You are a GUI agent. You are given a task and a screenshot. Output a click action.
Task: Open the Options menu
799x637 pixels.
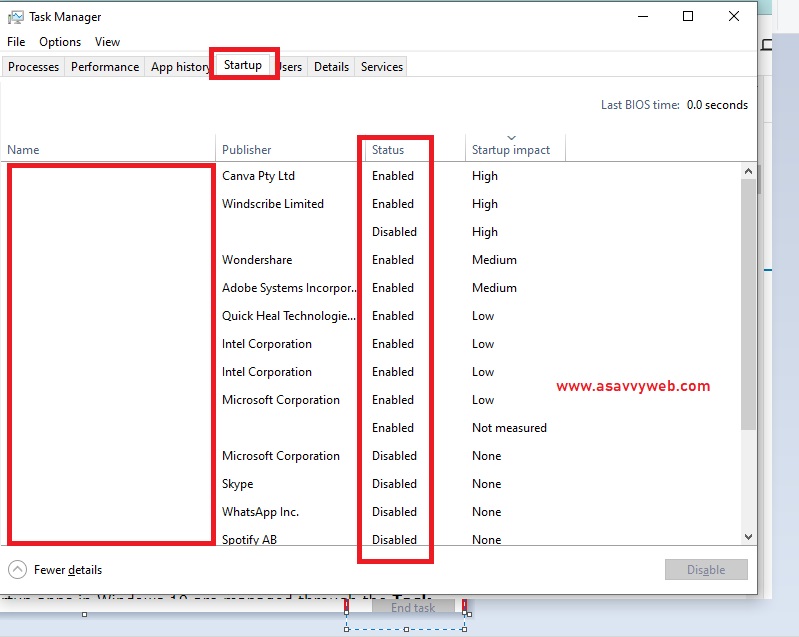(60, 42)
